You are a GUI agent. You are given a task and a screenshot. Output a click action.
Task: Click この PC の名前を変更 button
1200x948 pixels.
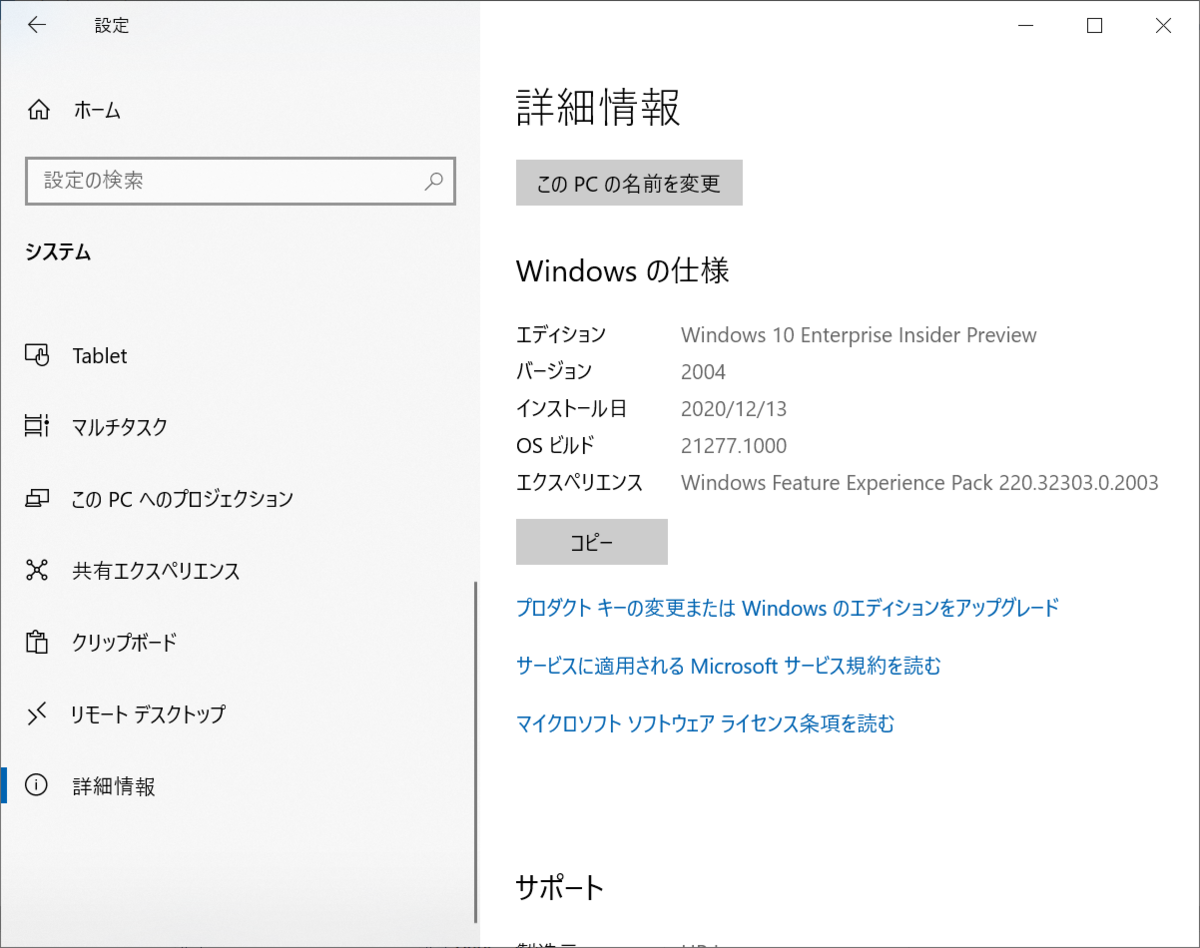tap(629, 183)
